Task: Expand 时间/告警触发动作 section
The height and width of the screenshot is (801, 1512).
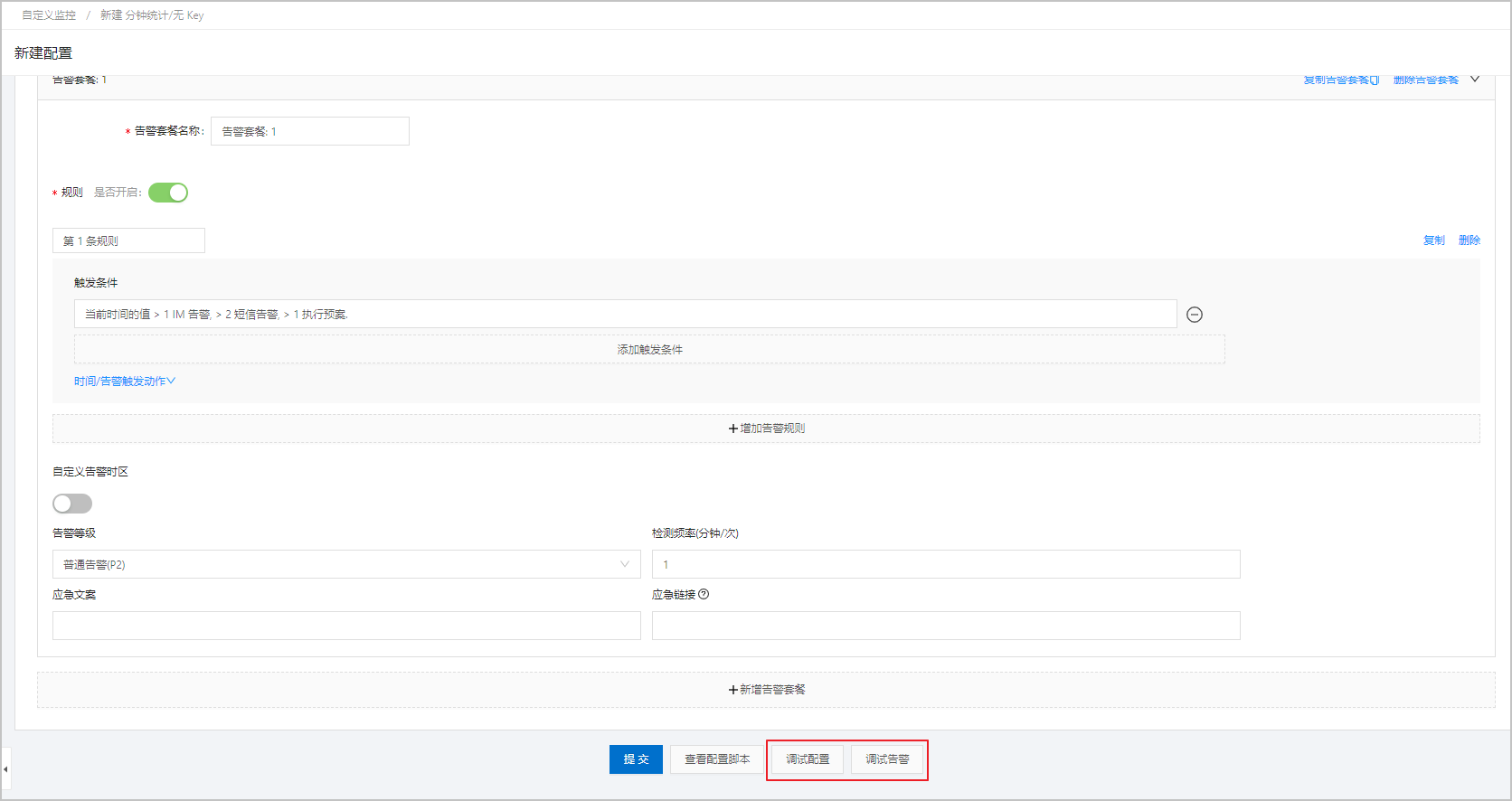Action: click(x=125, y=382)
